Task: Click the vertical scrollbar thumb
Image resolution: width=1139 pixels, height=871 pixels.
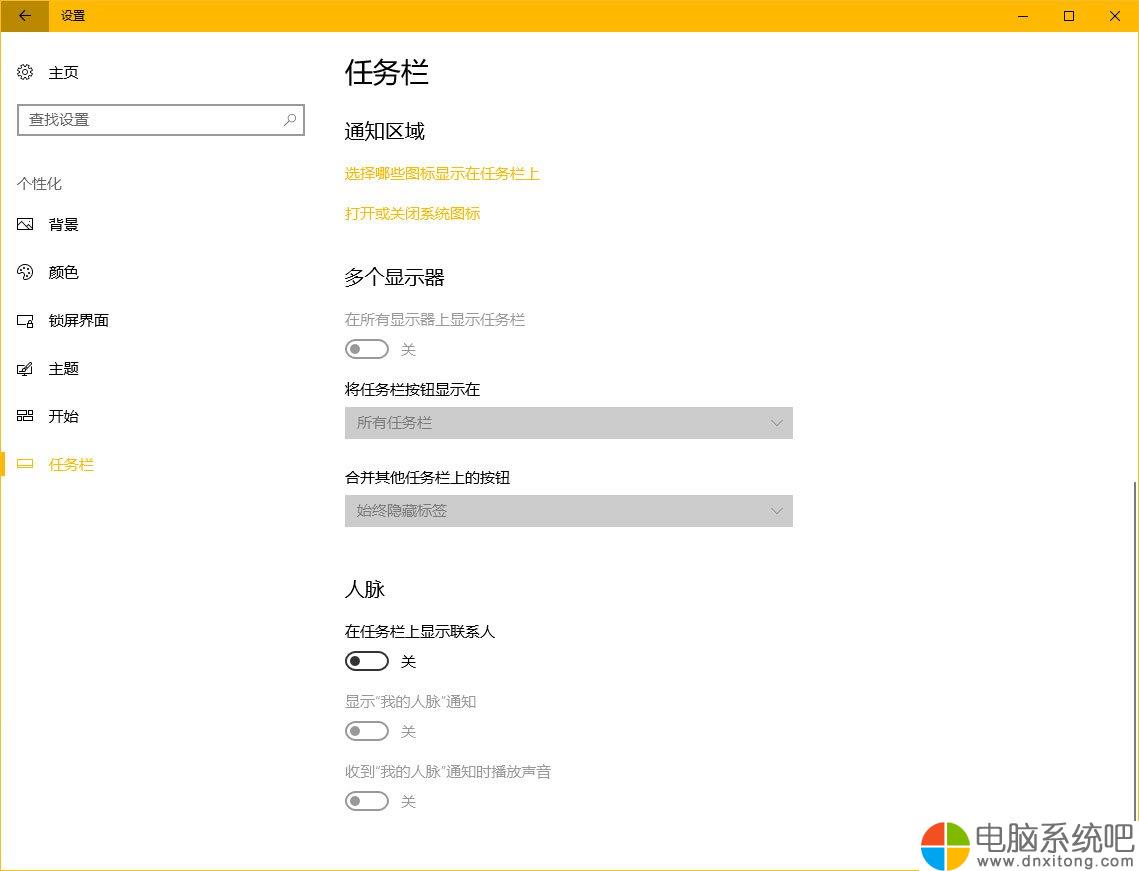Action: [x=1135, y=650]
